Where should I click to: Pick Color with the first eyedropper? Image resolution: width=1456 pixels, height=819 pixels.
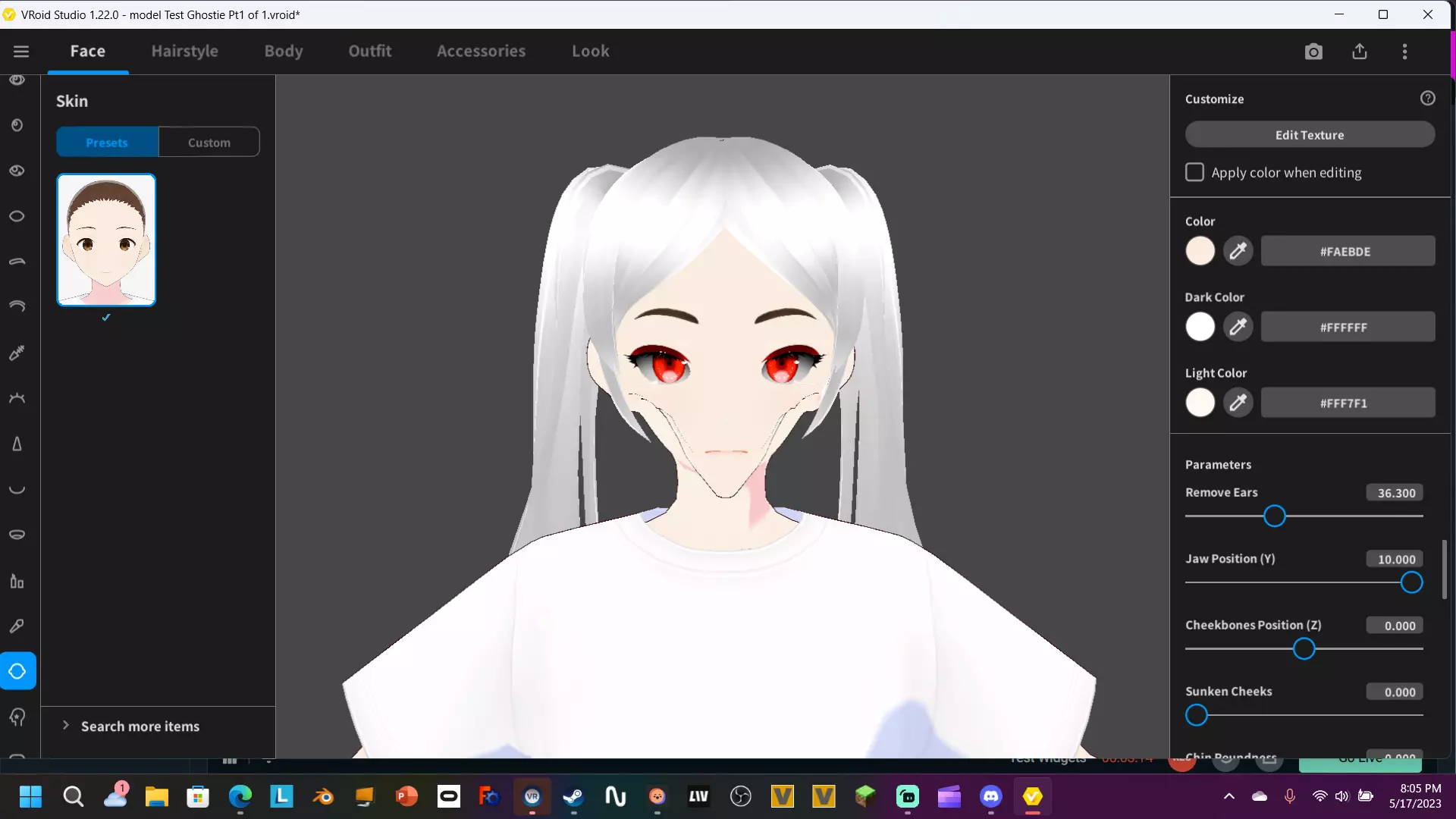point(1238,251)
